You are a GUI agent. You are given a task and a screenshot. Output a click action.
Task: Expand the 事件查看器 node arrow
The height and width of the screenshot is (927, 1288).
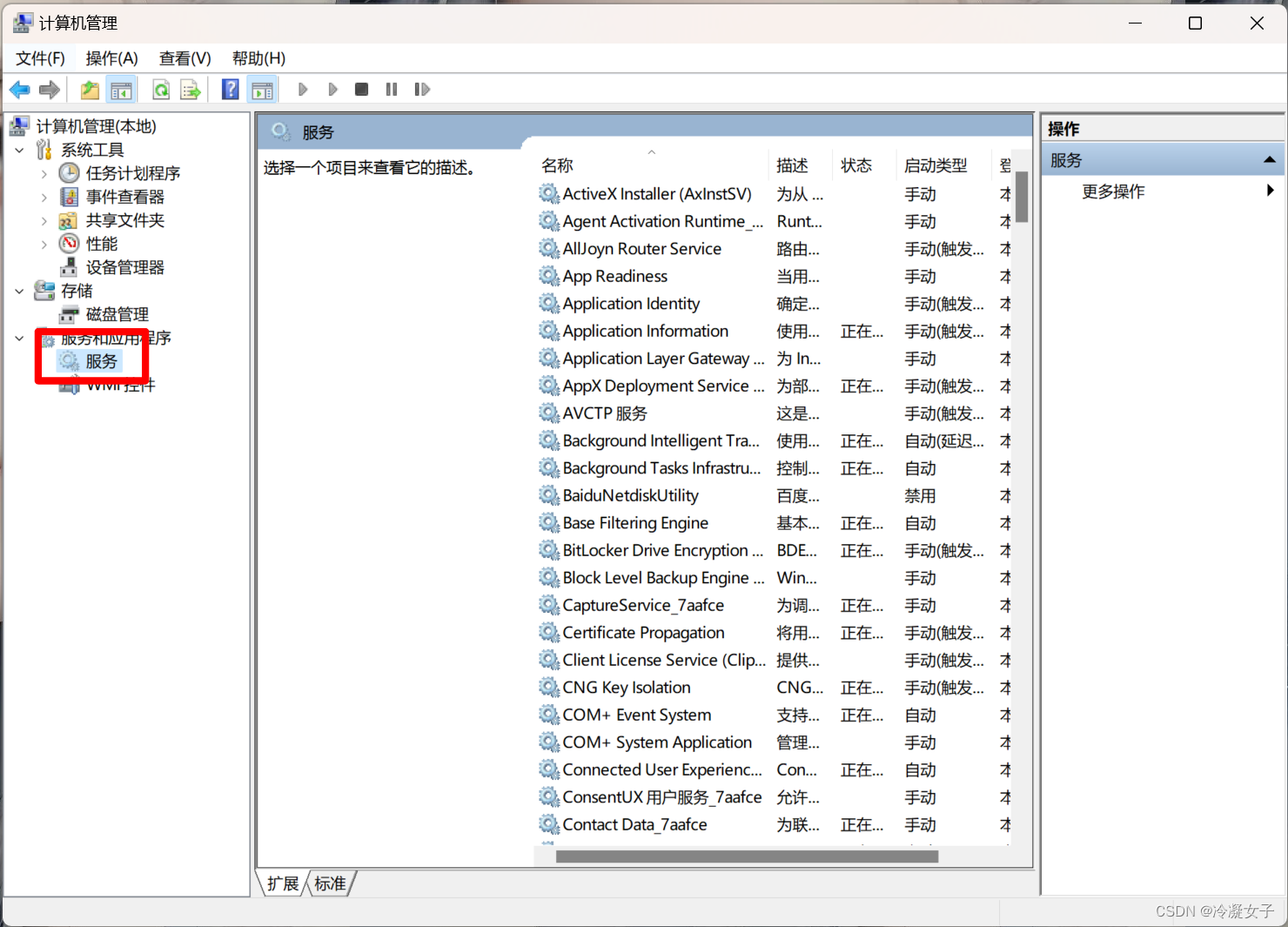pyautogui.click(x=44, y=197)
